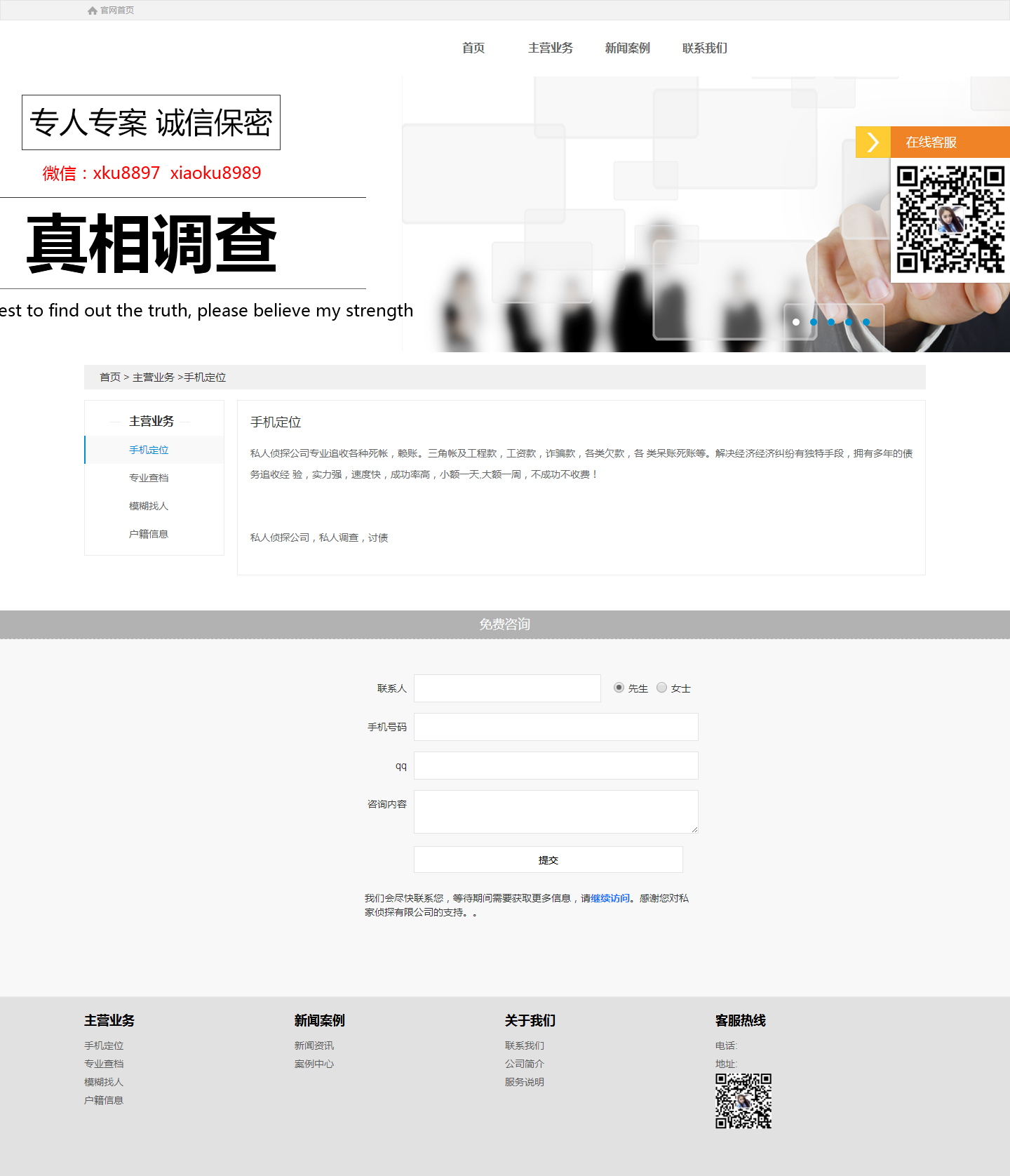Click into the 手机号码 text field

[x=555, y=727]
